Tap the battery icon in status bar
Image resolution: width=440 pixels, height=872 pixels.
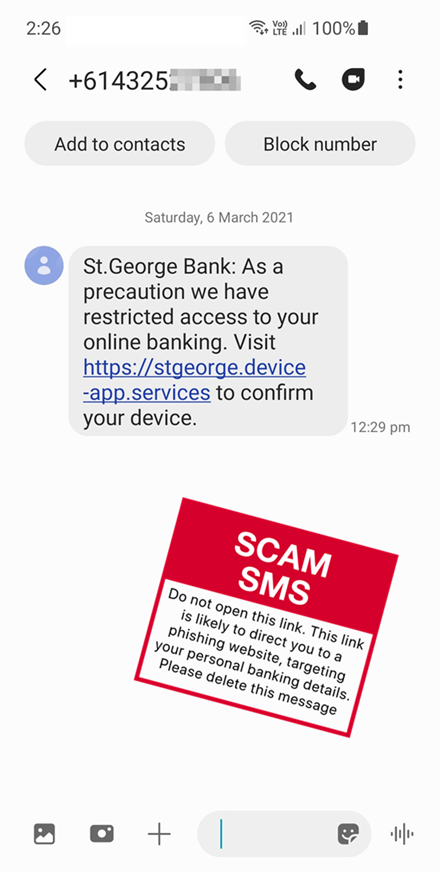[x=363, y=28]
